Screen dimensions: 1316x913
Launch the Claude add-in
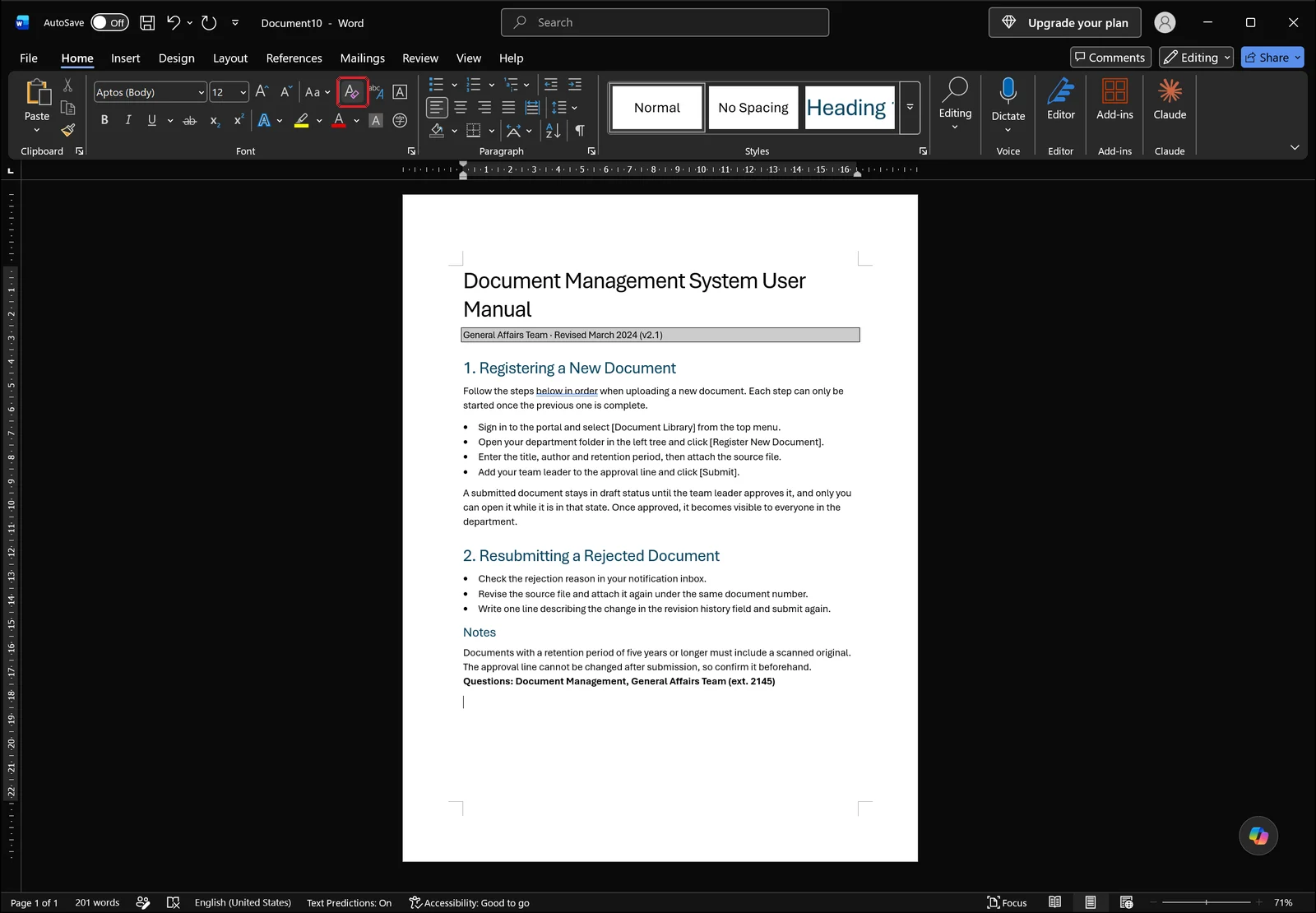1170,99
